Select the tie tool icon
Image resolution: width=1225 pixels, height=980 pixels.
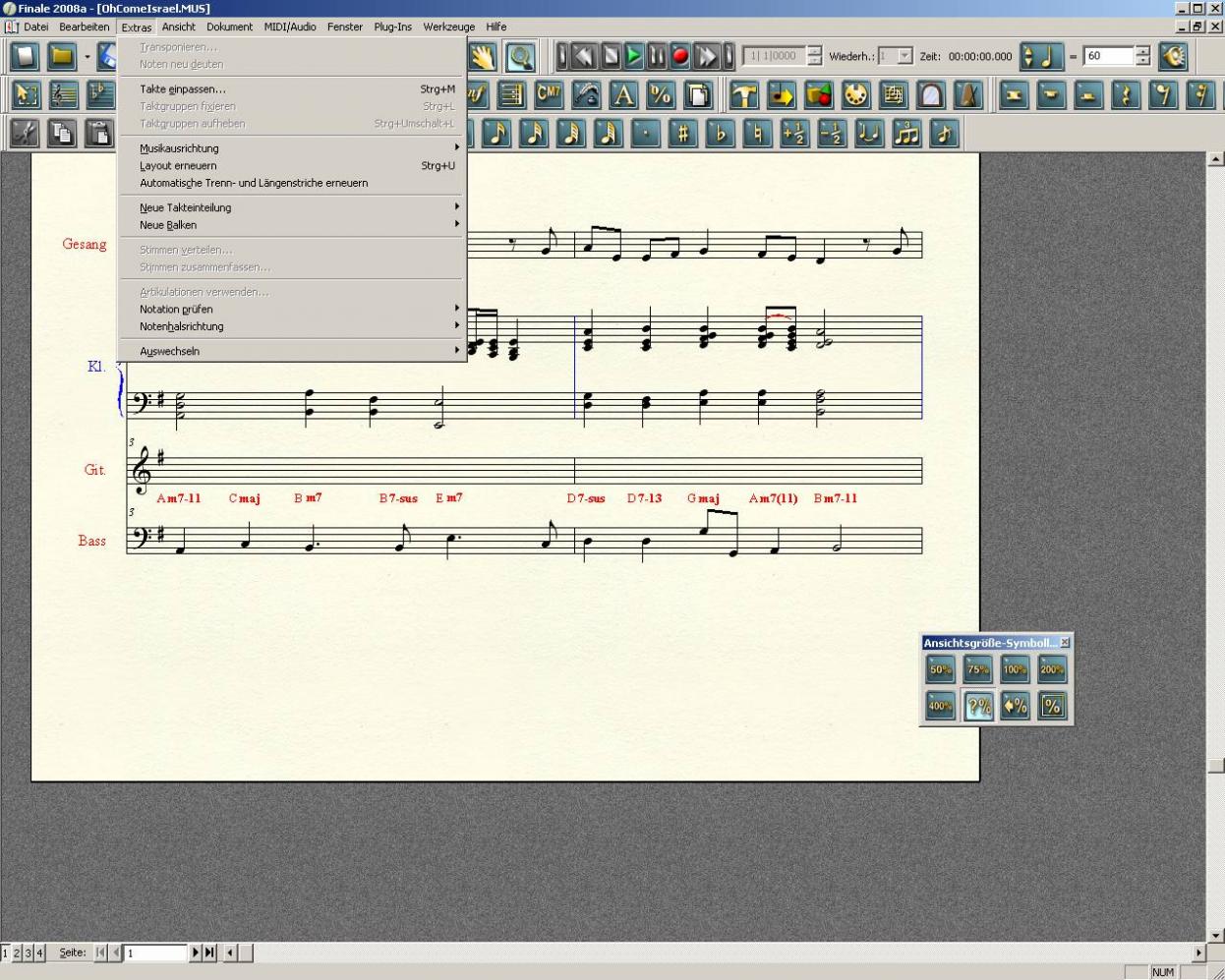click(x=869, y=133)
